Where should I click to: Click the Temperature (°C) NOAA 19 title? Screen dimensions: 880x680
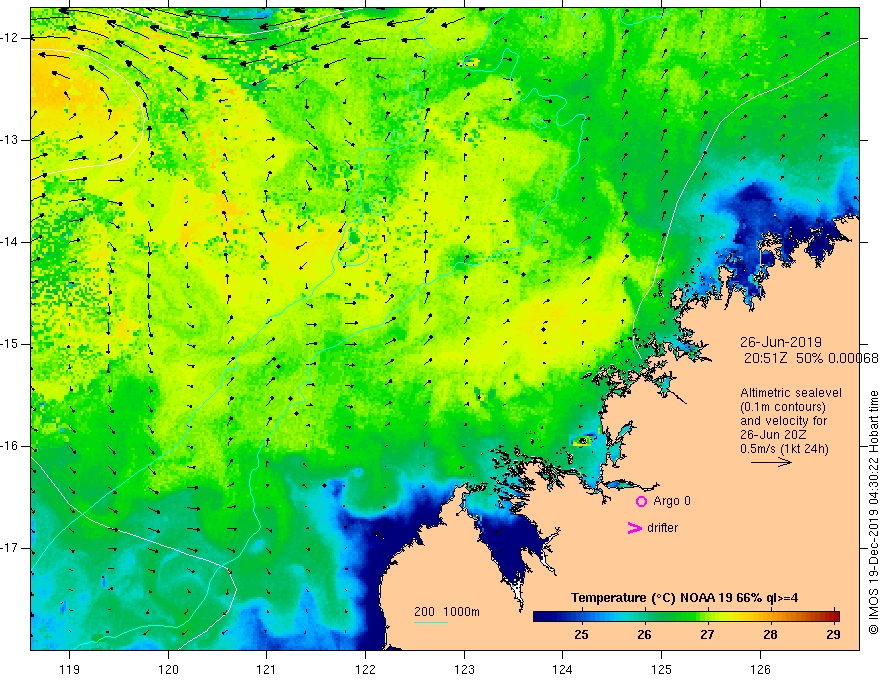[x=684, y=598]
